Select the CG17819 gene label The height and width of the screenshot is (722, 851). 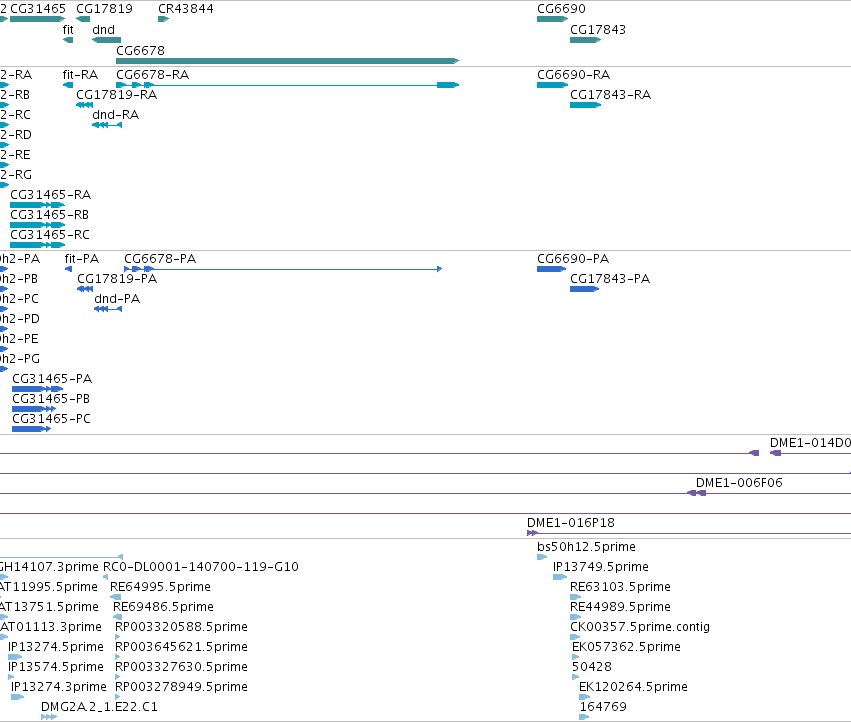(x=104, y=9)
